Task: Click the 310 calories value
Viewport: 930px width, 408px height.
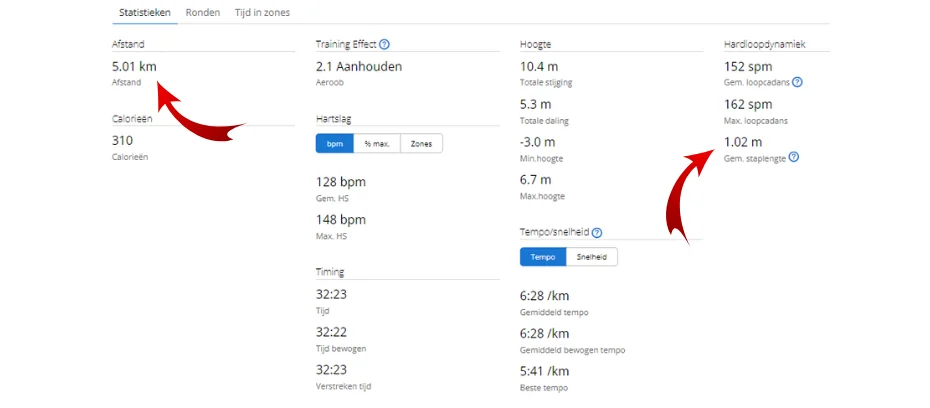Action: tap(123, 141)
